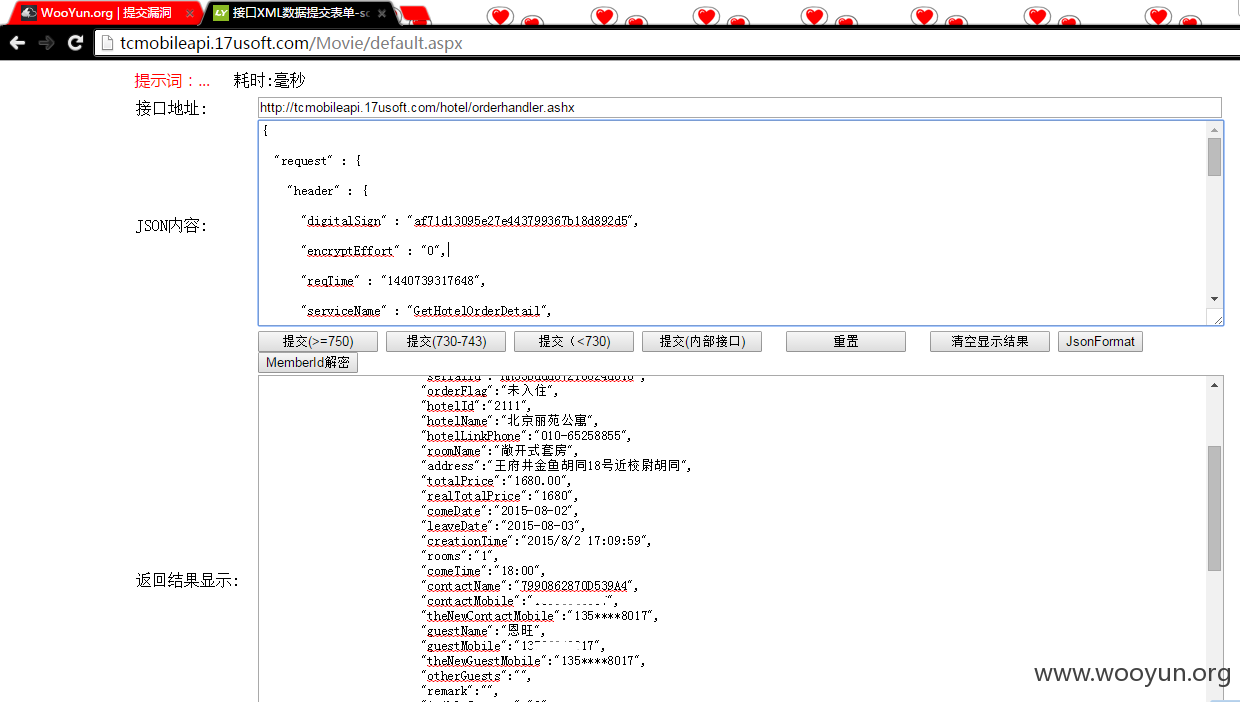Image resolution: width=1240 pixels, height=702 pixels.
Task: Click the 返回结果显示 label
Action: pos(187,580)
